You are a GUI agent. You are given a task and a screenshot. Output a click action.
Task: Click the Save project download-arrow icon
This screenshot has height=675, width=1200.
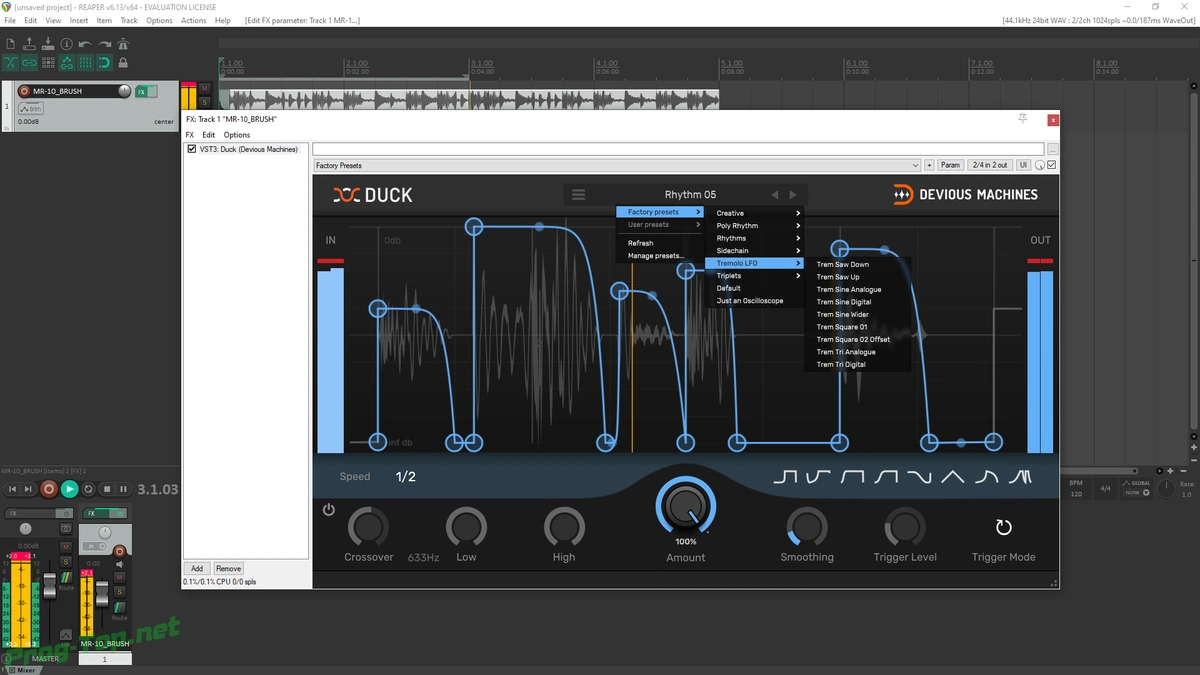(x=48, y=44)
